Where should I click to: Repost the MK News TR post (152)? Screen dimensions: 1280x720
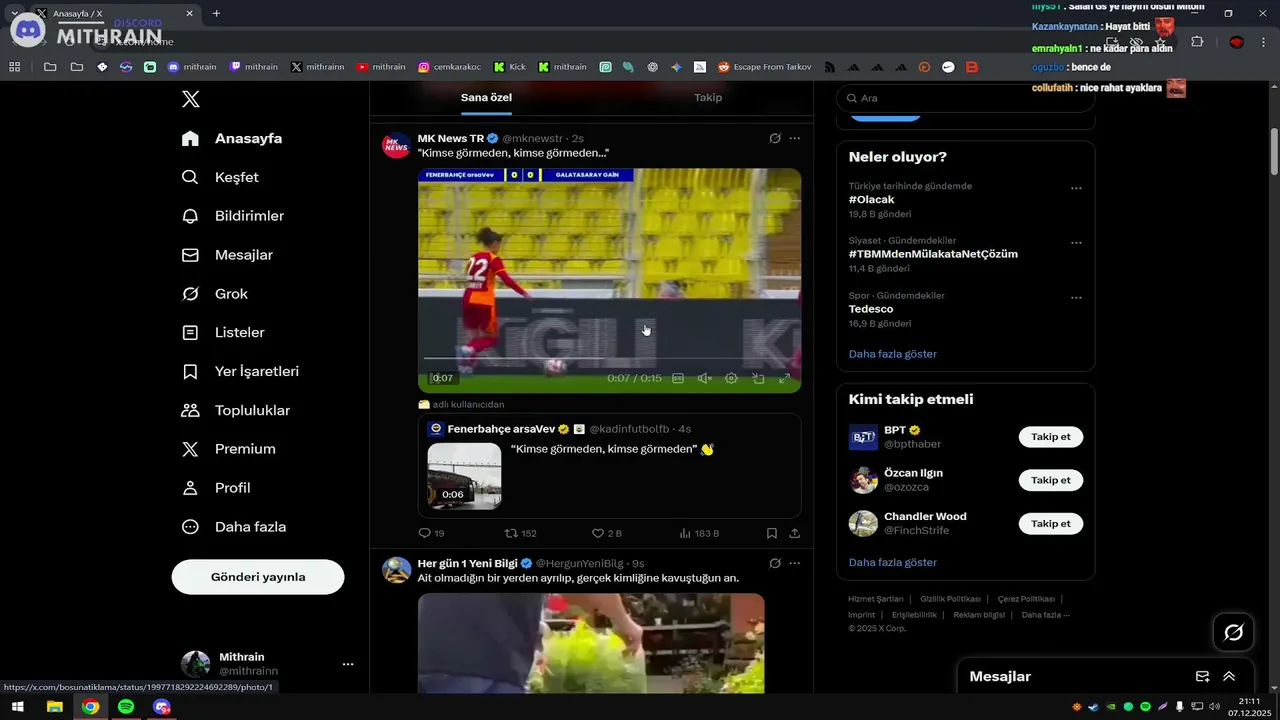(x=520, y=534)
